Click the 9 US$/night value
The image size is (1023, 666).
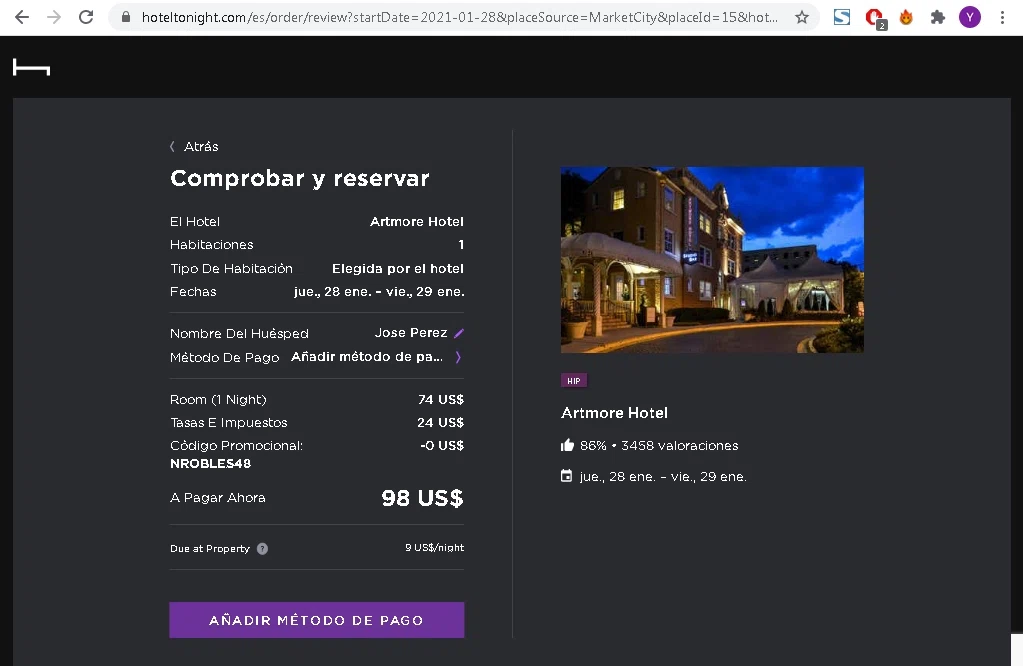[435, 548]
